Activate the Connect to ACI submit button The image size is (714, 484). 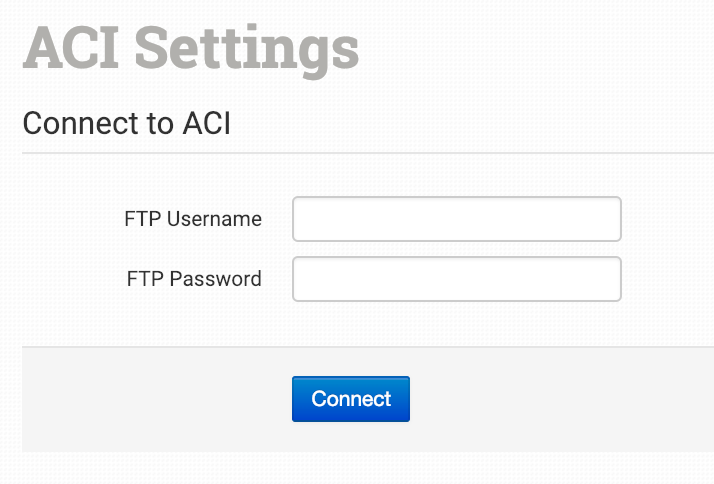(351, 399)
